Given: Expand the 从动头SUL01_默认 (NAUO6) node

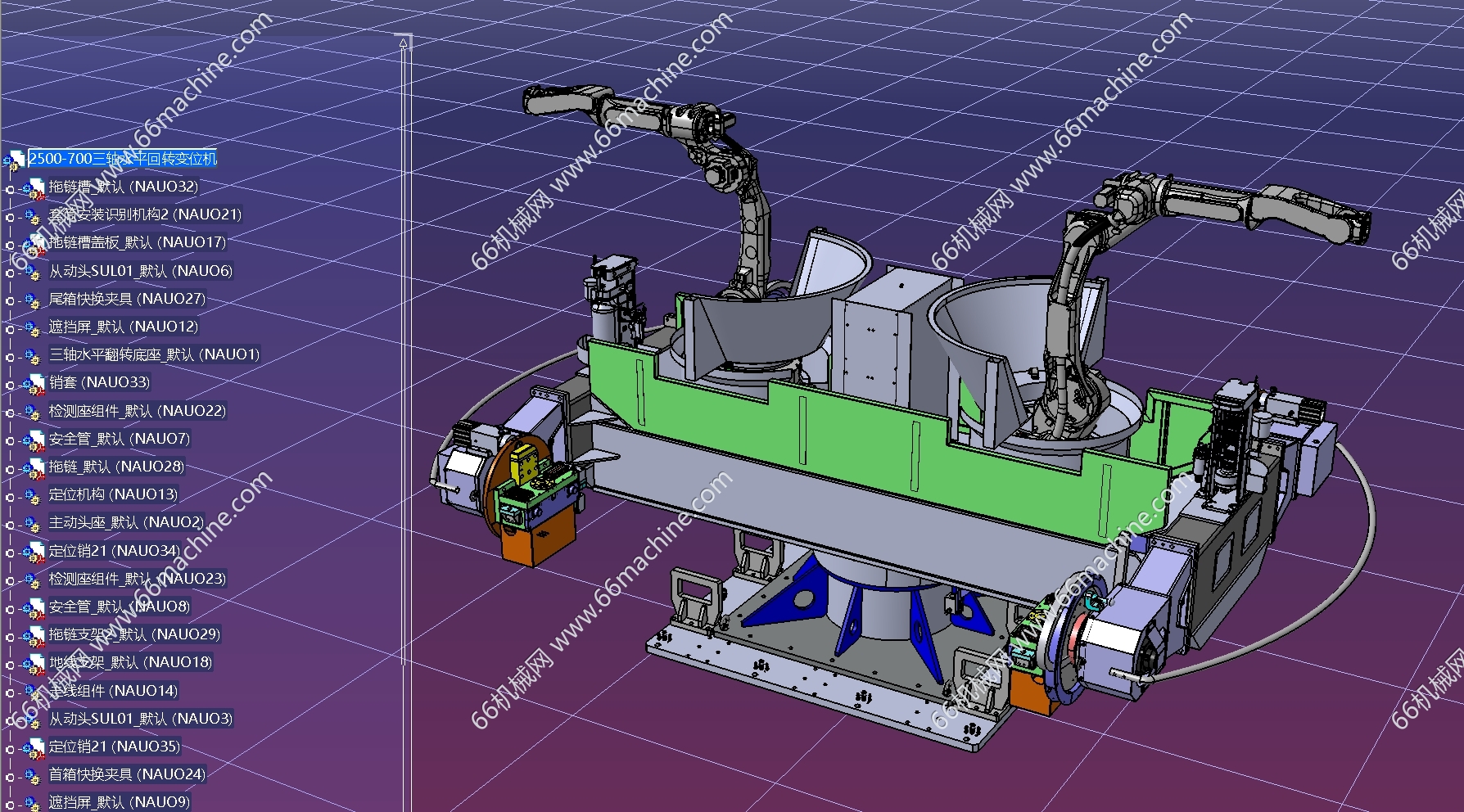Looking at the screenshot, I should [x=10, y=273].
